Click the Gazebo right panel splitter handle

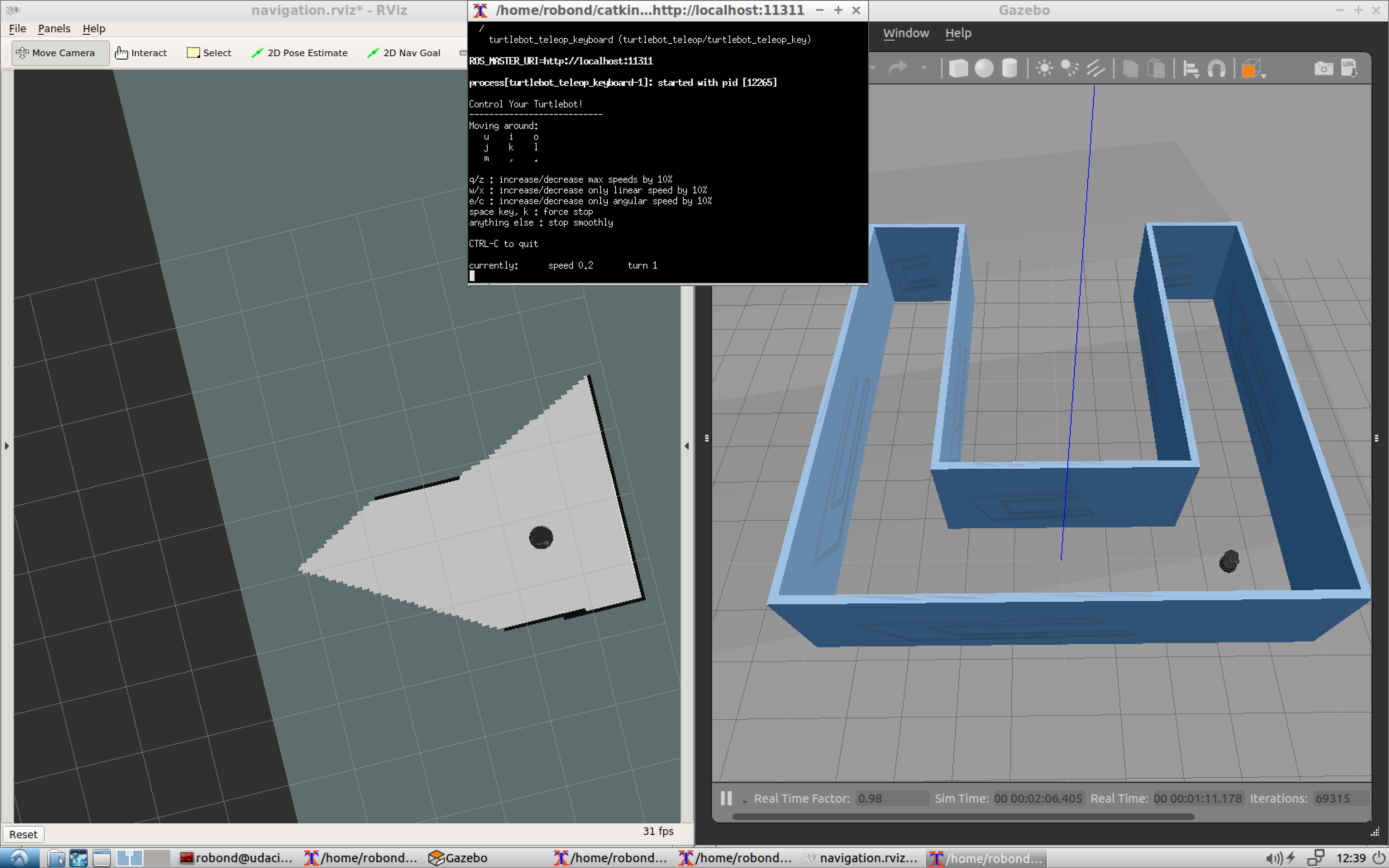click(x=1376, y=438)
